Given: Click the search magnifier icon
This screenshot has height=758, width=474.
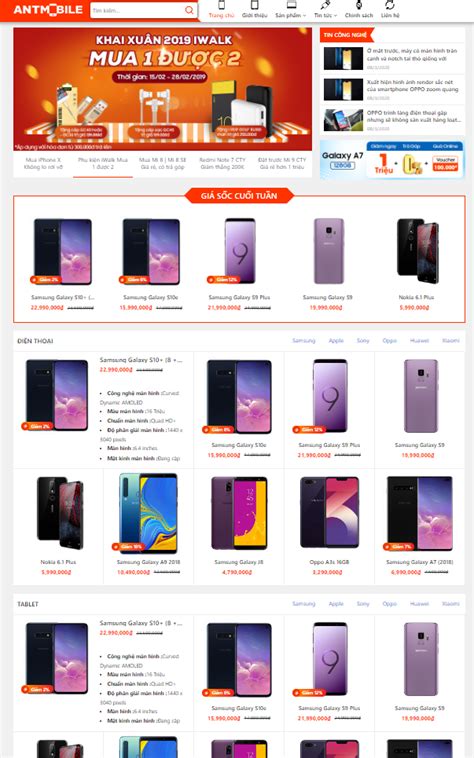Looking at the screenshot, I should (189, 10).
